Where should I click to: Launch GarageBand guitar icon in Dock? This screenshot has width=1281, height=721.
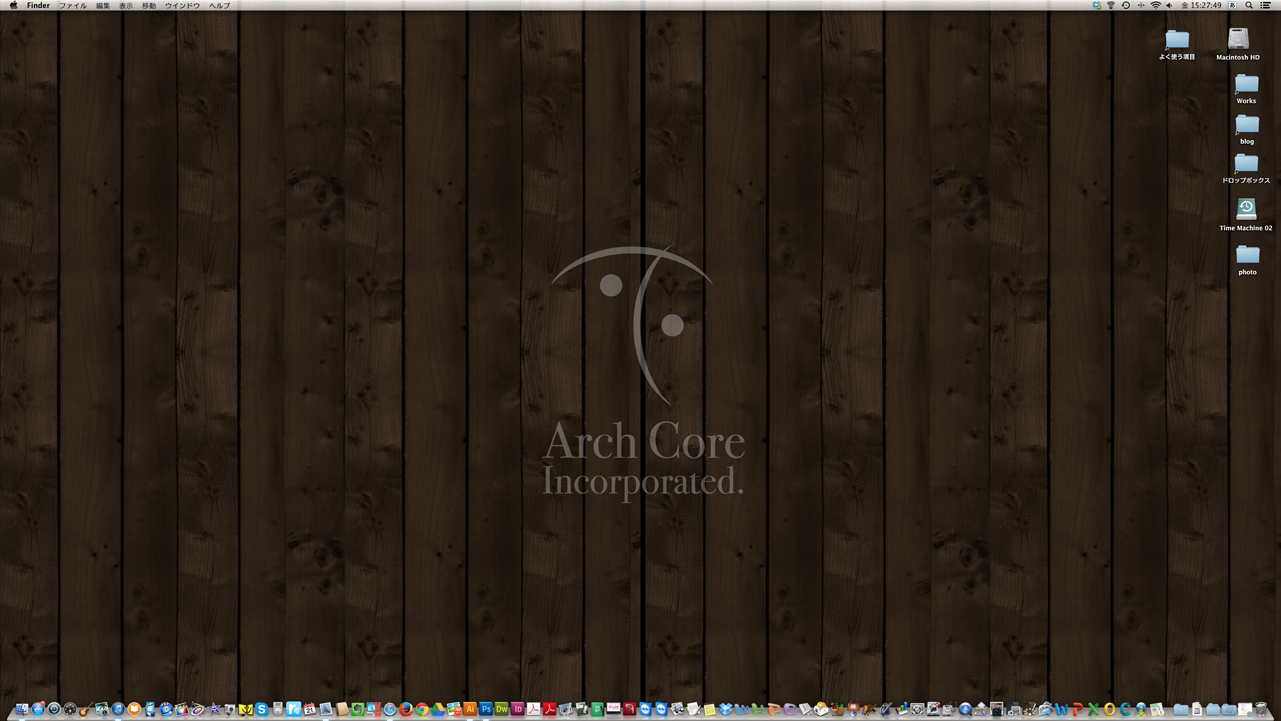(86, 709)
